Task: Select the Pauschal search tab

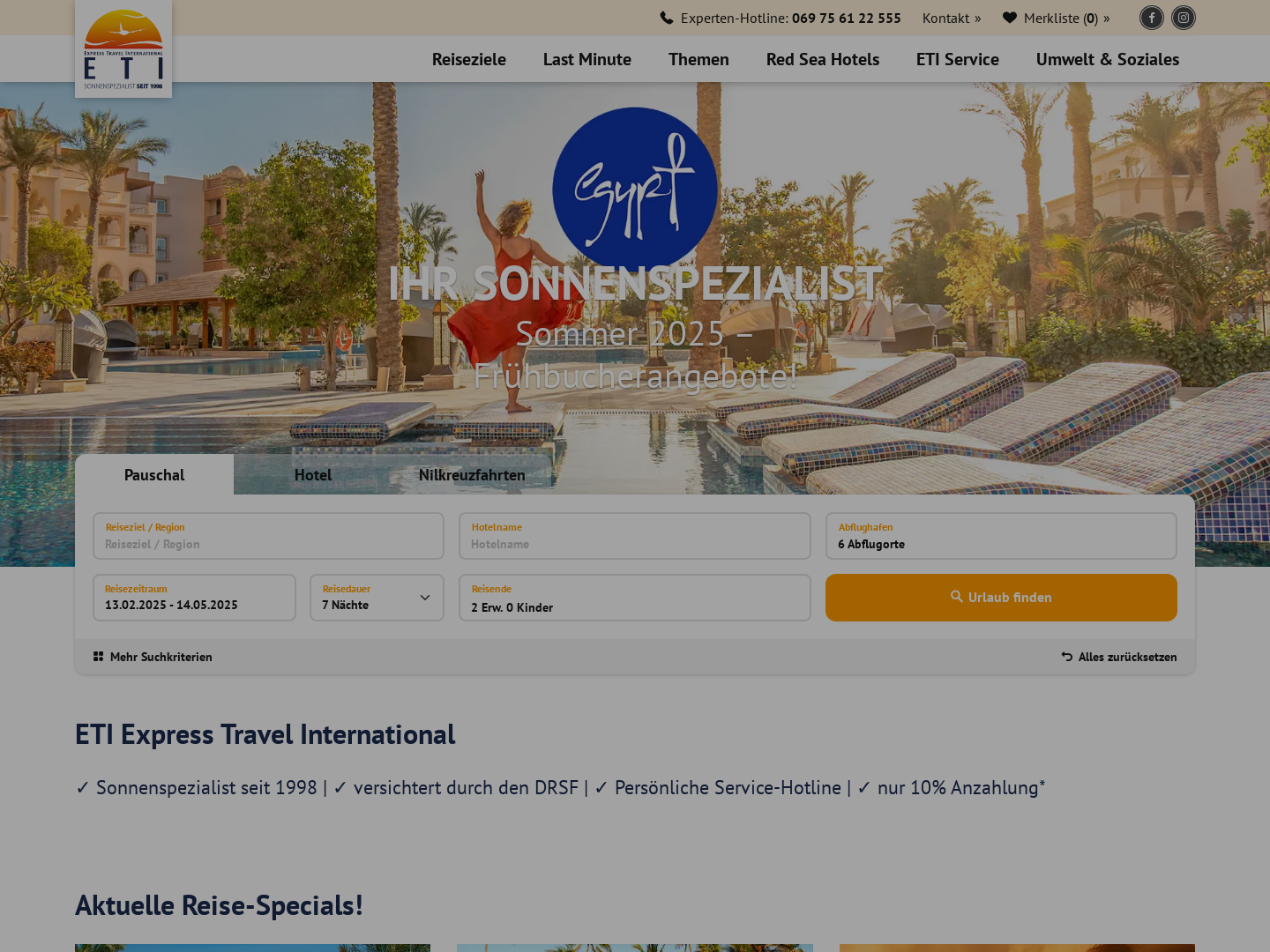Action: (154, 474)
